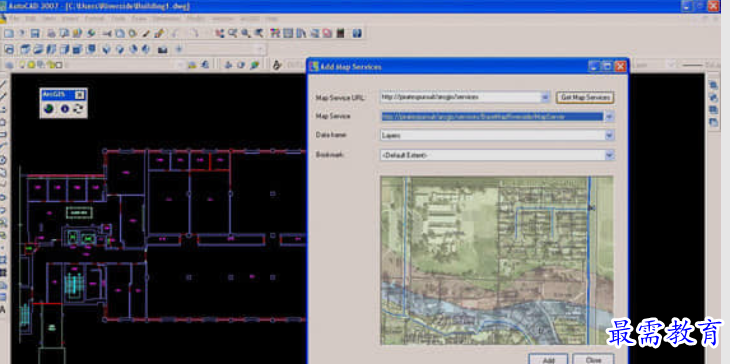730x364 pixels.
Task: Open the Help menu
Action: (x=272, y=19)
